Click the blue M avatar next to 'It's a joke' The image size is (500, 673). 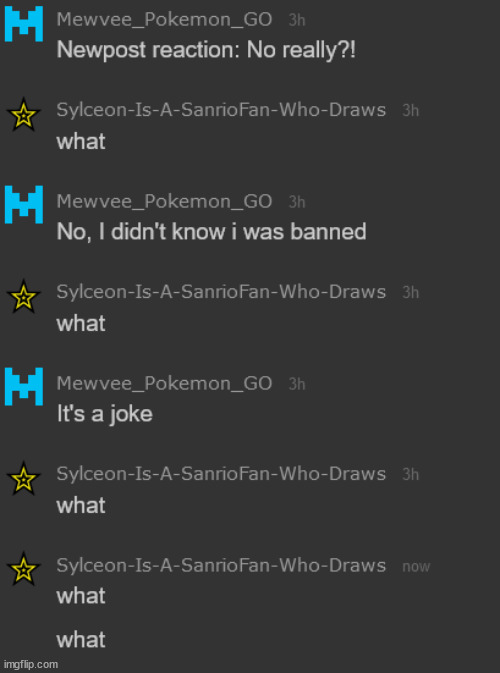pyautogui.click(x=24, y=386)
